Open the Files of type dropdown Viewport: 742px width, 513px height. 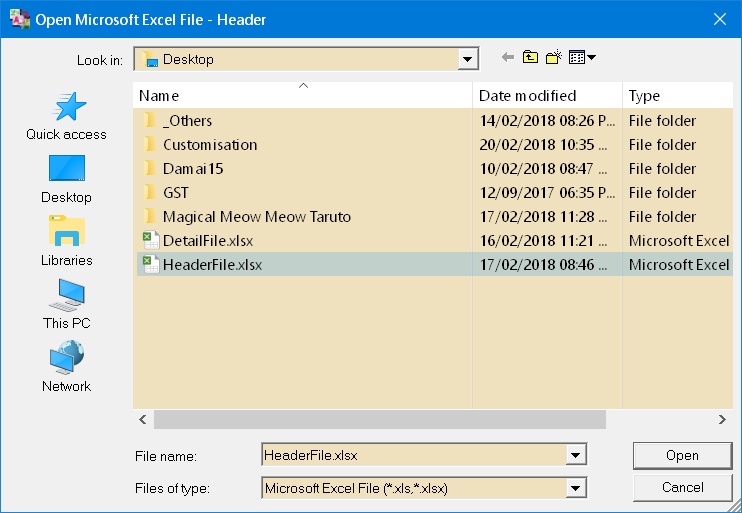[x=575, y=488]
